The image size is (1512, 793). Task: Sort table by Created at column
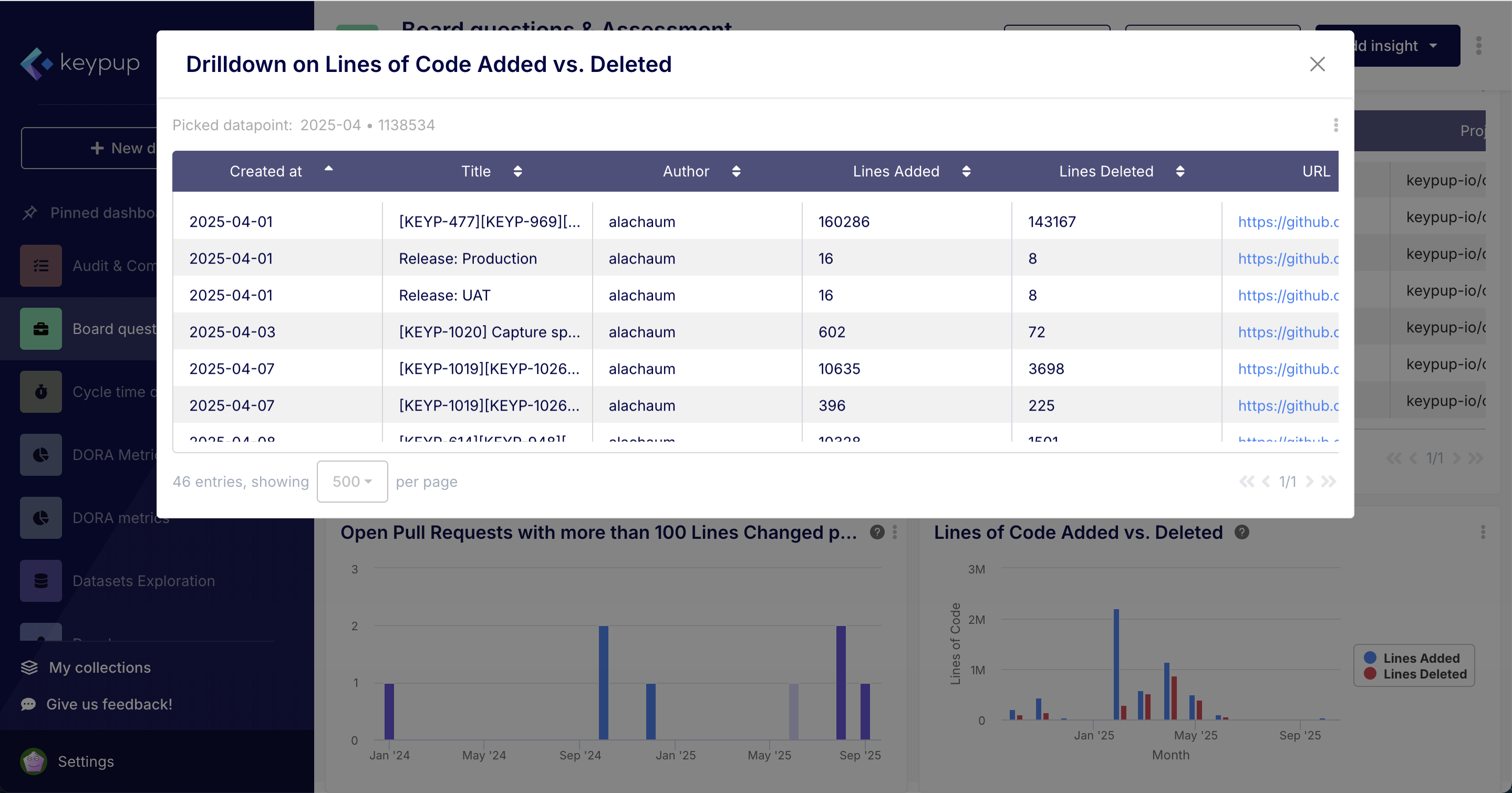(x=266, y=171)
